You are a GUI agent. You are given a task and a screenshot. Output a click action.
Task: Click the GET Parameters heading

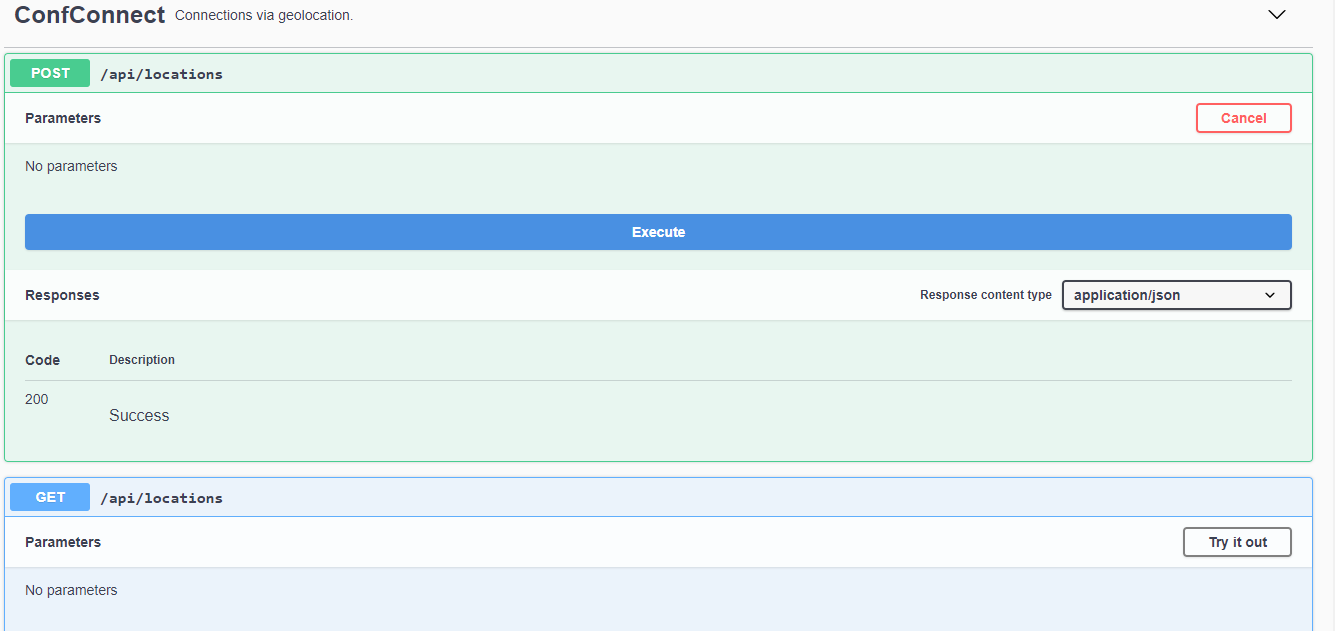tap(63, 542)
